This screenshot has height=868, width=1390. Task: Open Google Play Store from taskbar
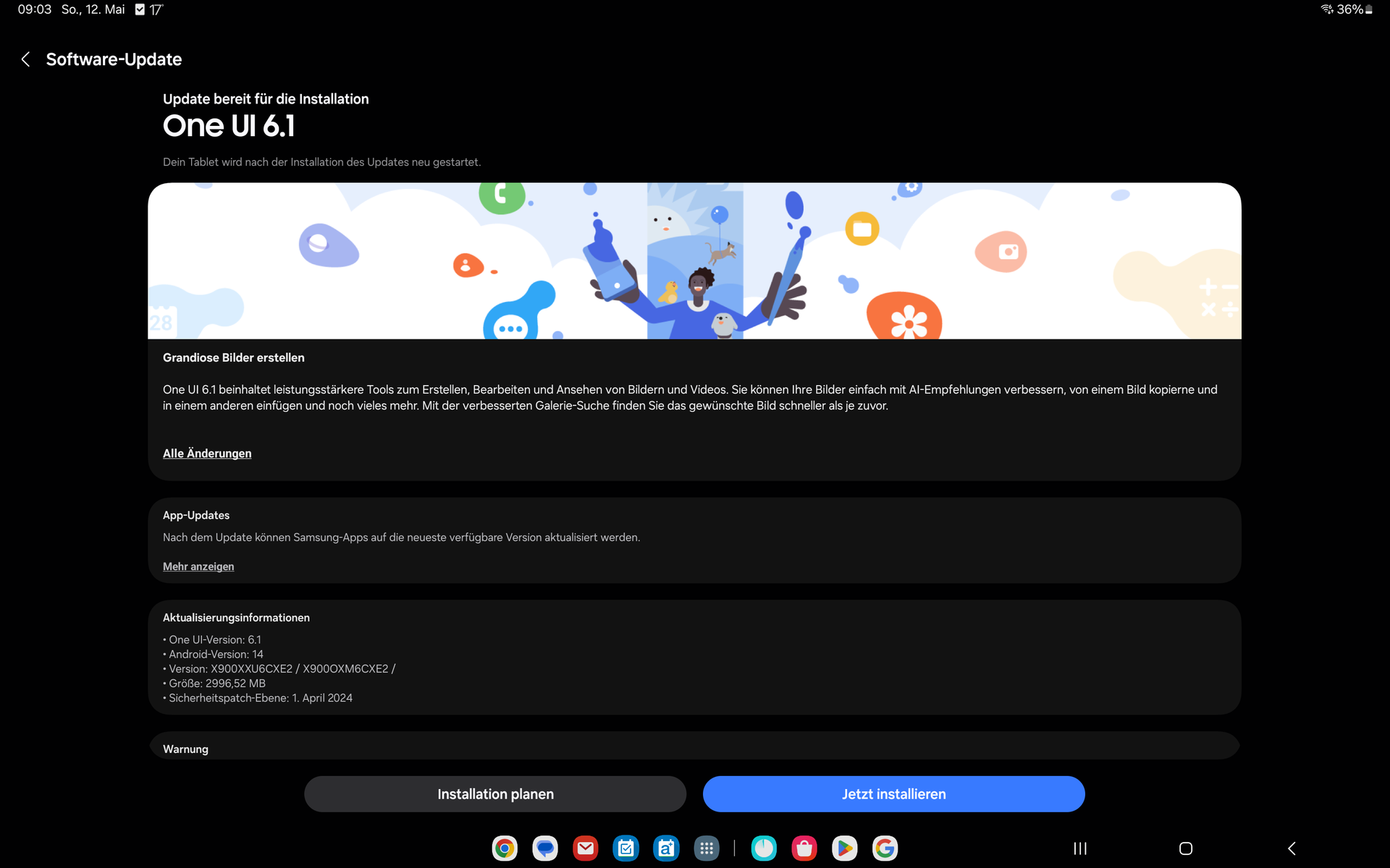pyautogui.click(x=845, y=848)
